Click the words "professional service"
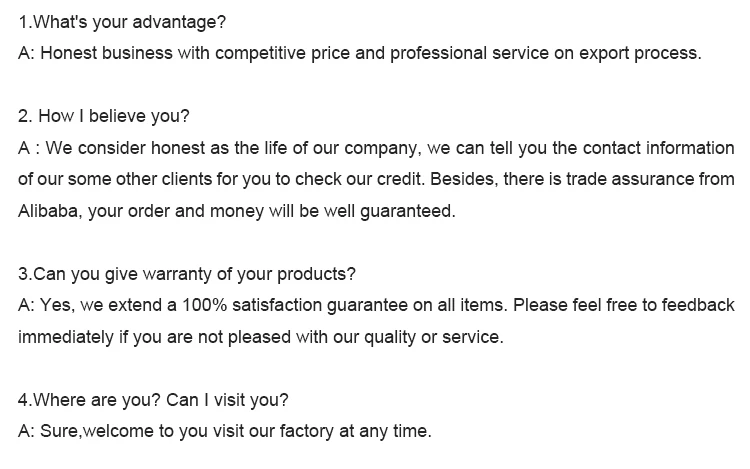 coord(469,53)
